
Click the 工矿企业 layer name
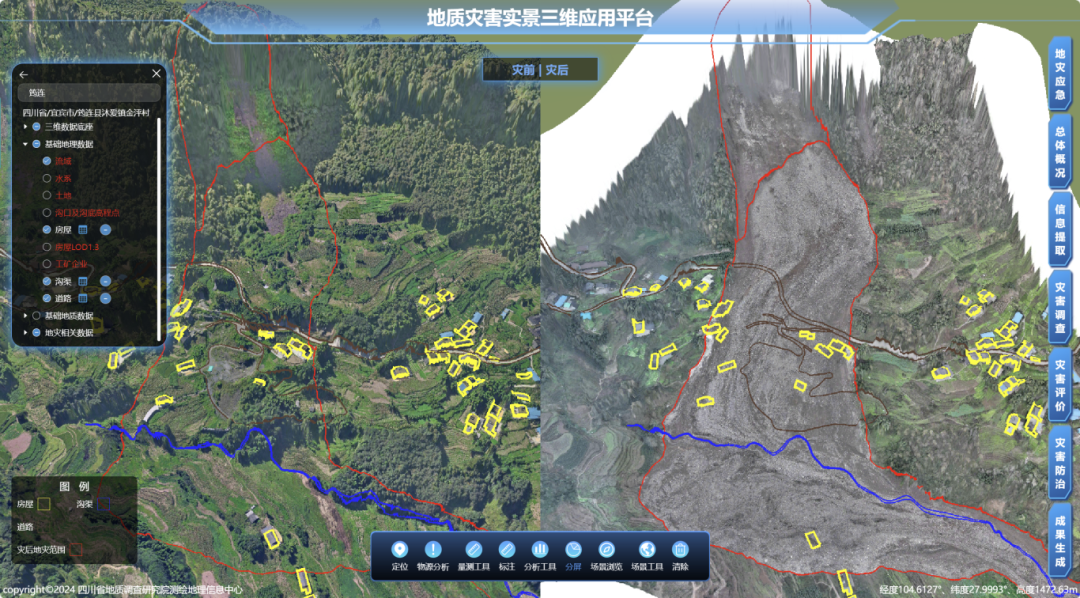click(71, 264)
